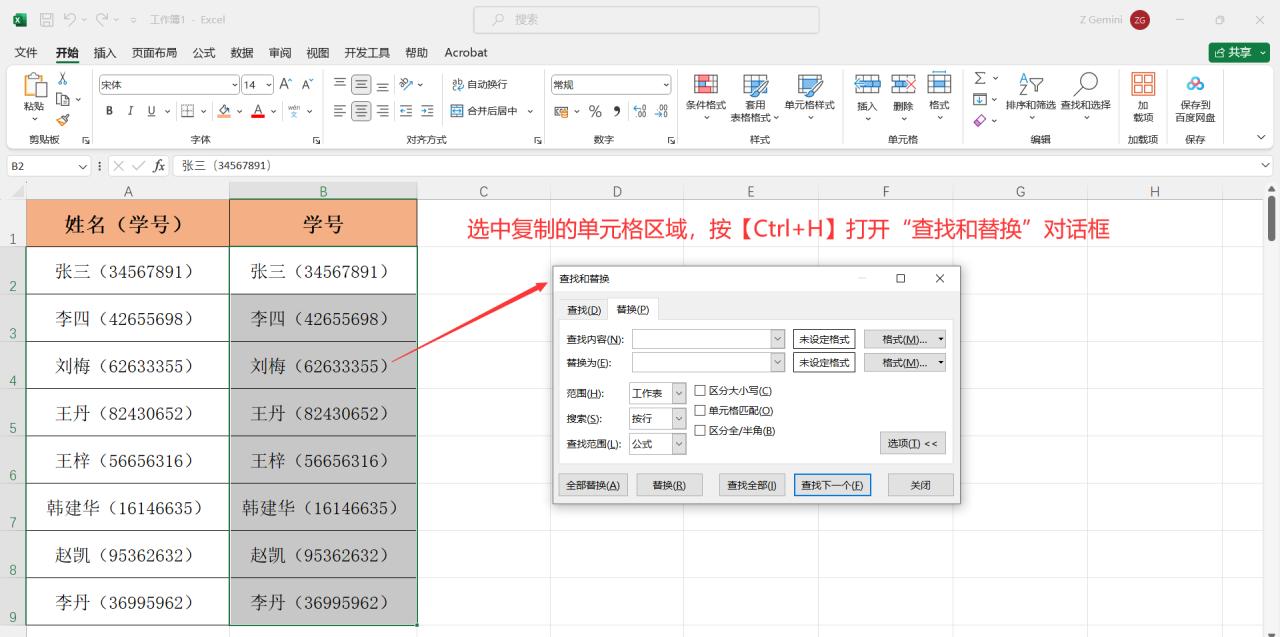Click Wrap Text (自动换行)
Screen dimensions: 1280x637
(x=479, y=85)
